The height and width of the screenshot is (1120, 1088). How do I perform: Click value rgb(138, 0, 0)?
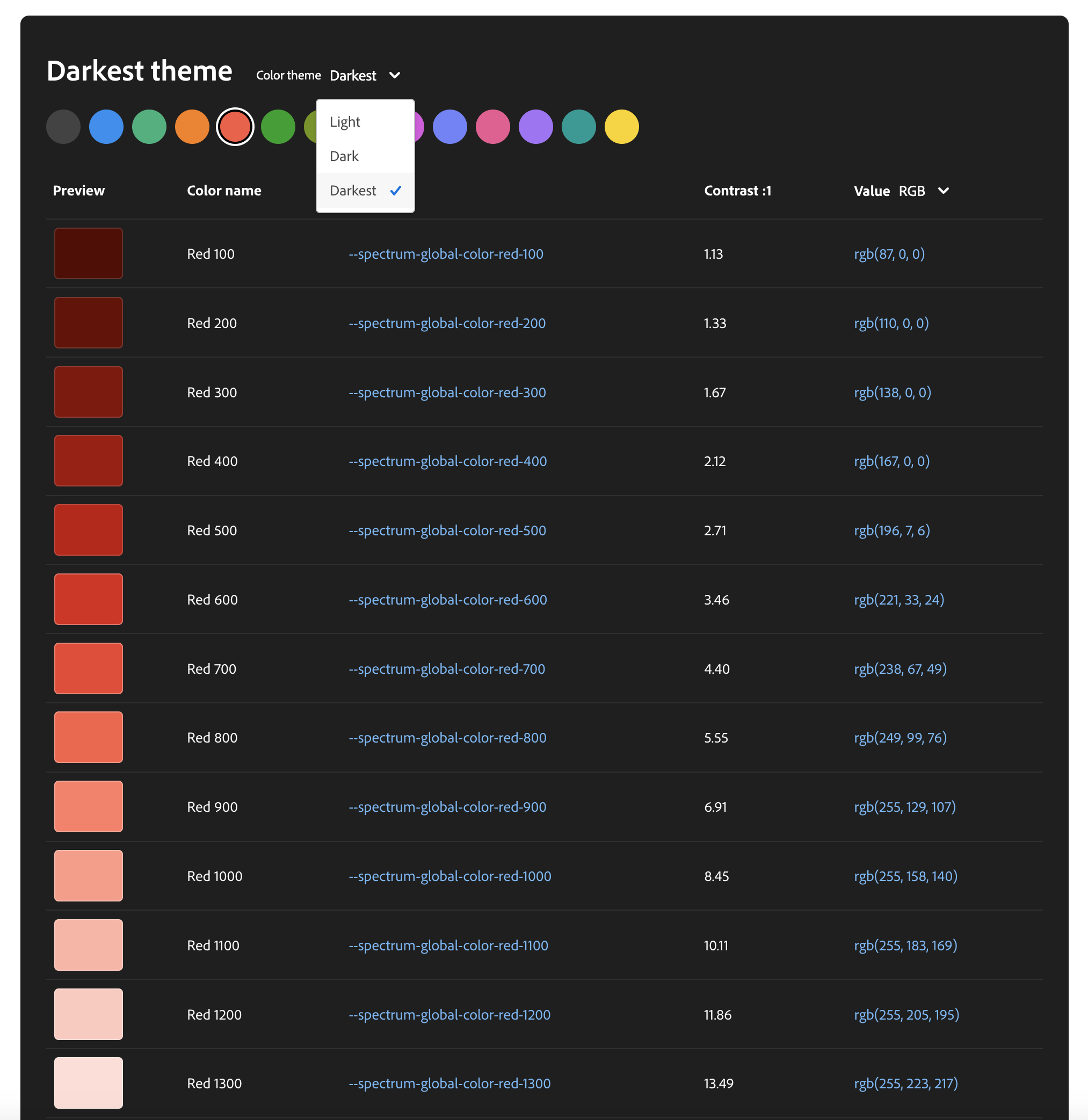(893, 392)
